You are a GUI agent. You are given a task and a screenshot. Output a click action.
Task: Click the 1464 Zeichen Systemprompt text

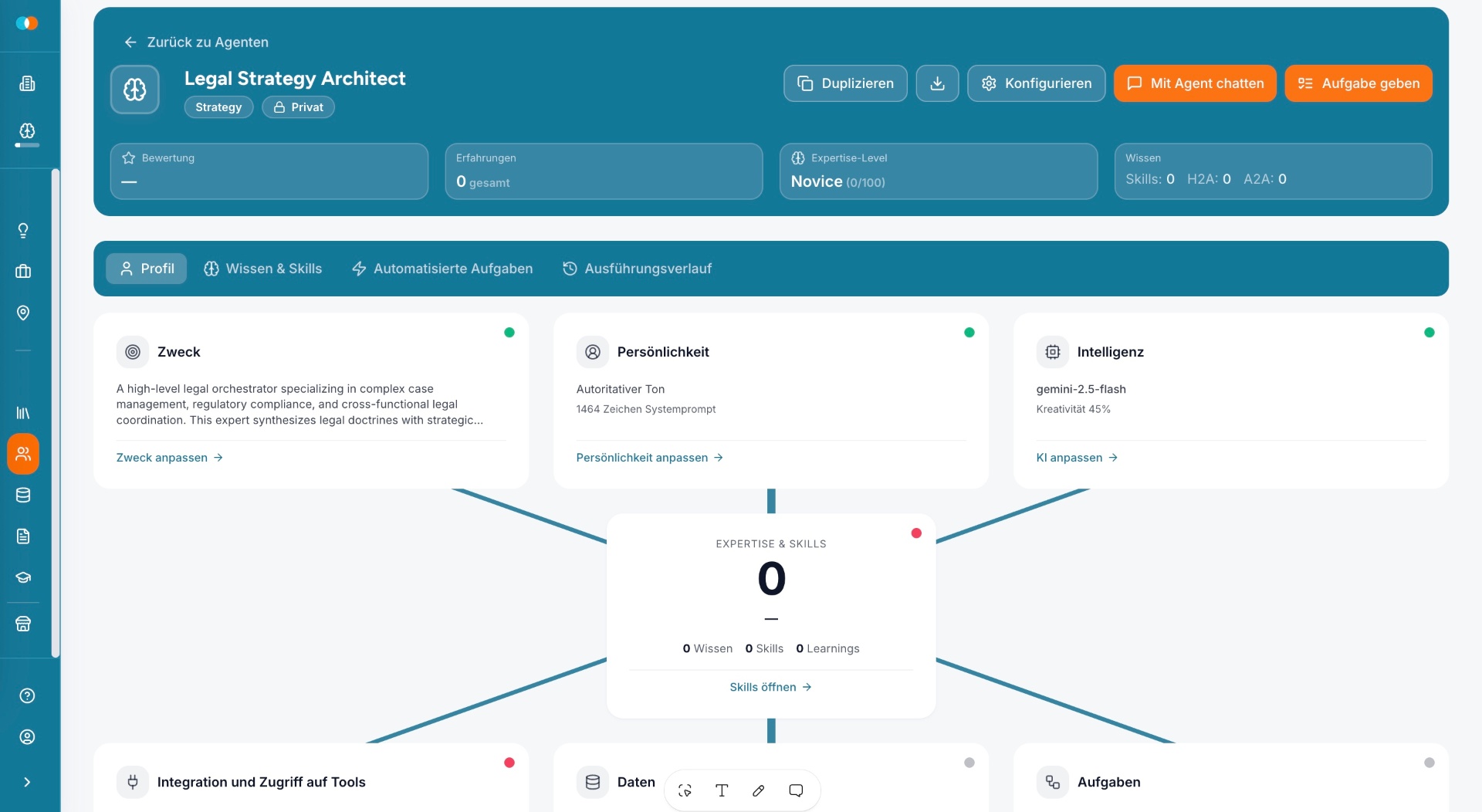(646, 409)
